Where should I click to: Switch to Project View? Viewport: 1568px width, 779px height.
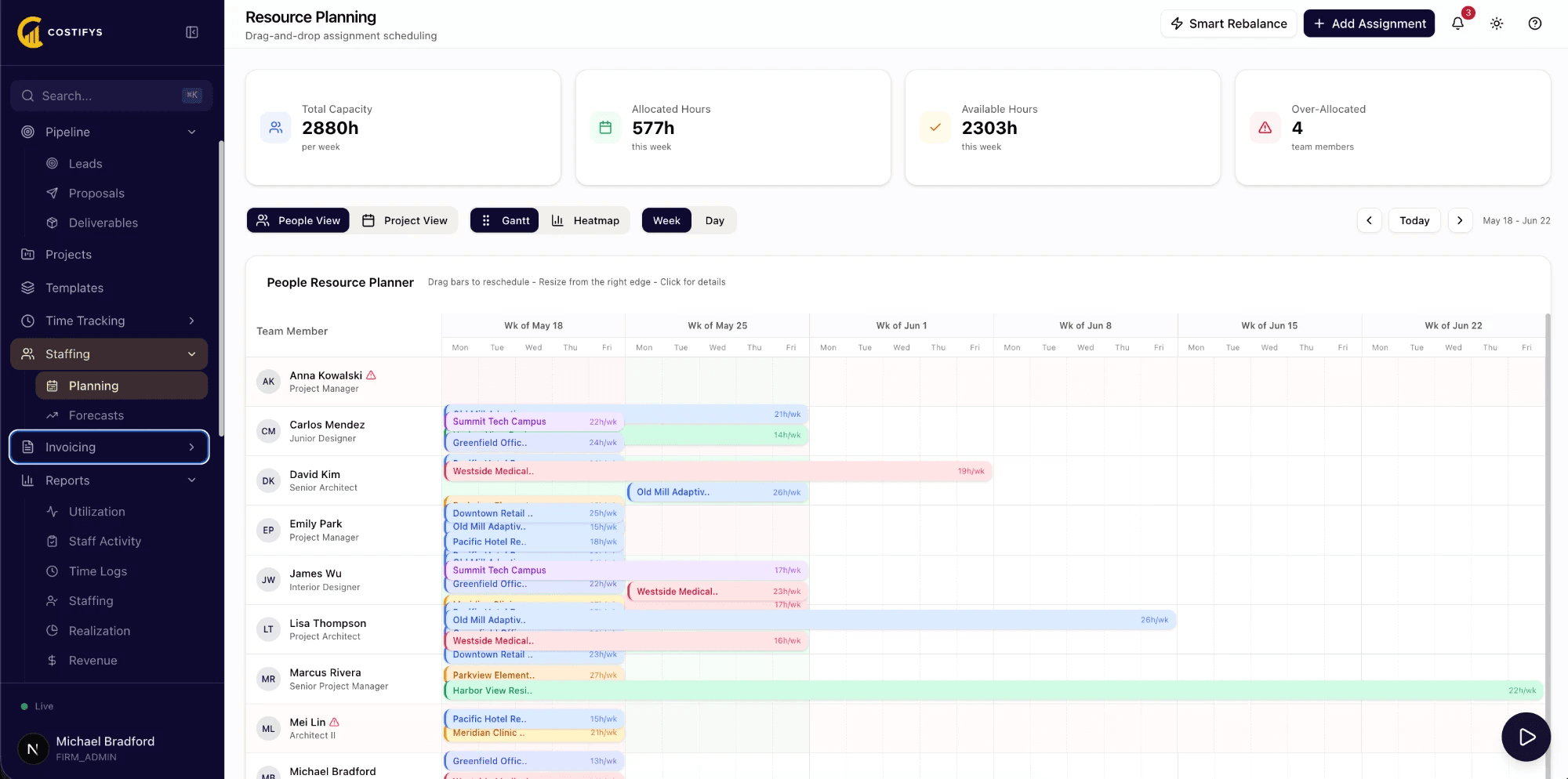[x=405, y=221]
